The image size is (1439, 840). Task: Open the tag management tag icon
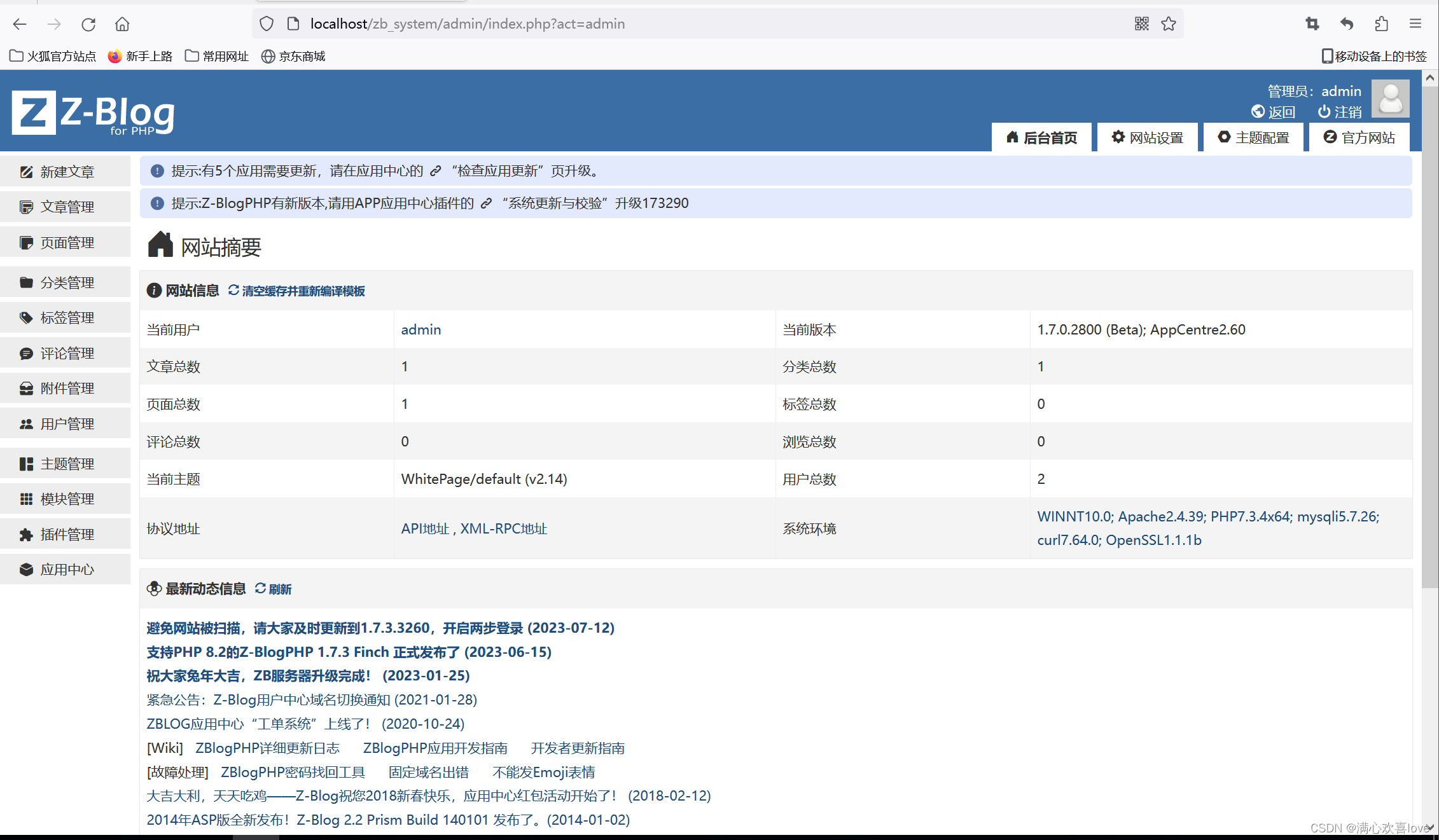coord(26,317)
